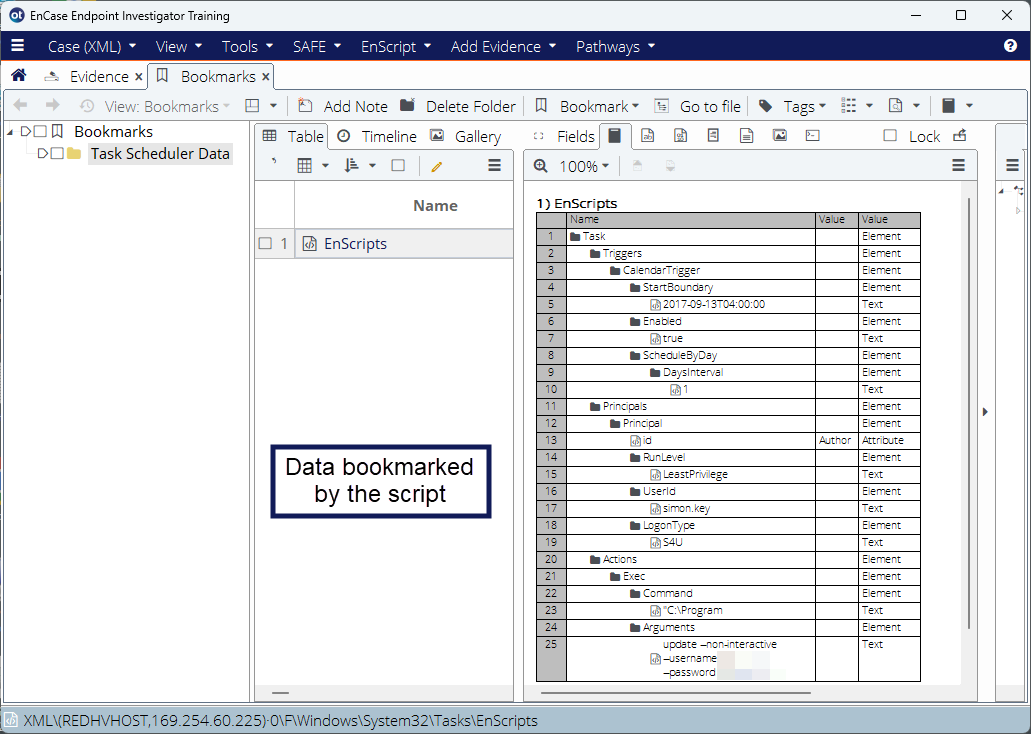The image size is (1031, 734).
Task: Open the column grid options icon
Action: click(x=304, y=166)
